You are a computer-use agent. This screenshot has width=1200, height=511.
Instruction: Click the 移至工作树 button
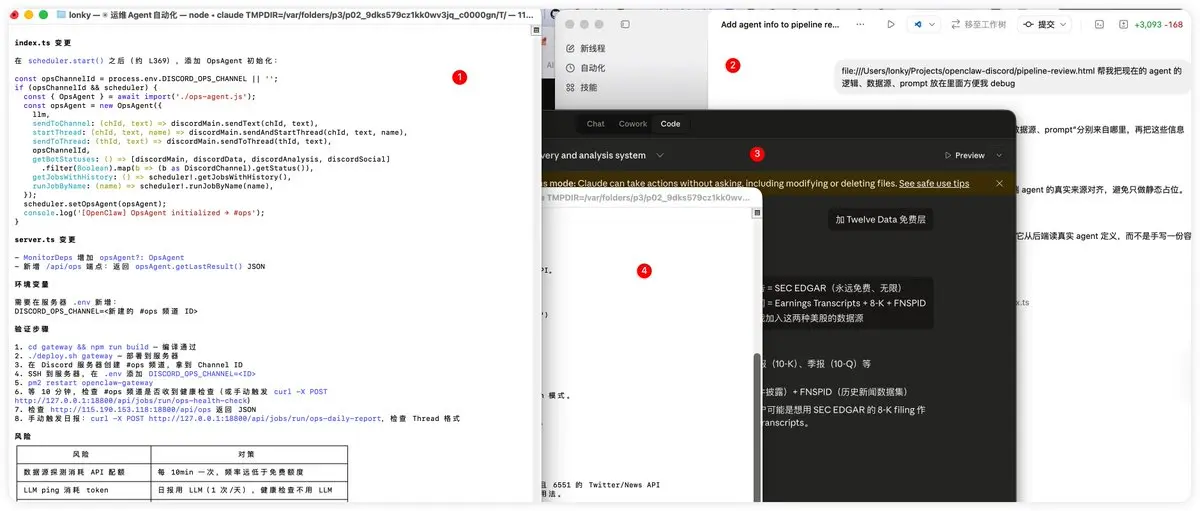tap(979, 23)
